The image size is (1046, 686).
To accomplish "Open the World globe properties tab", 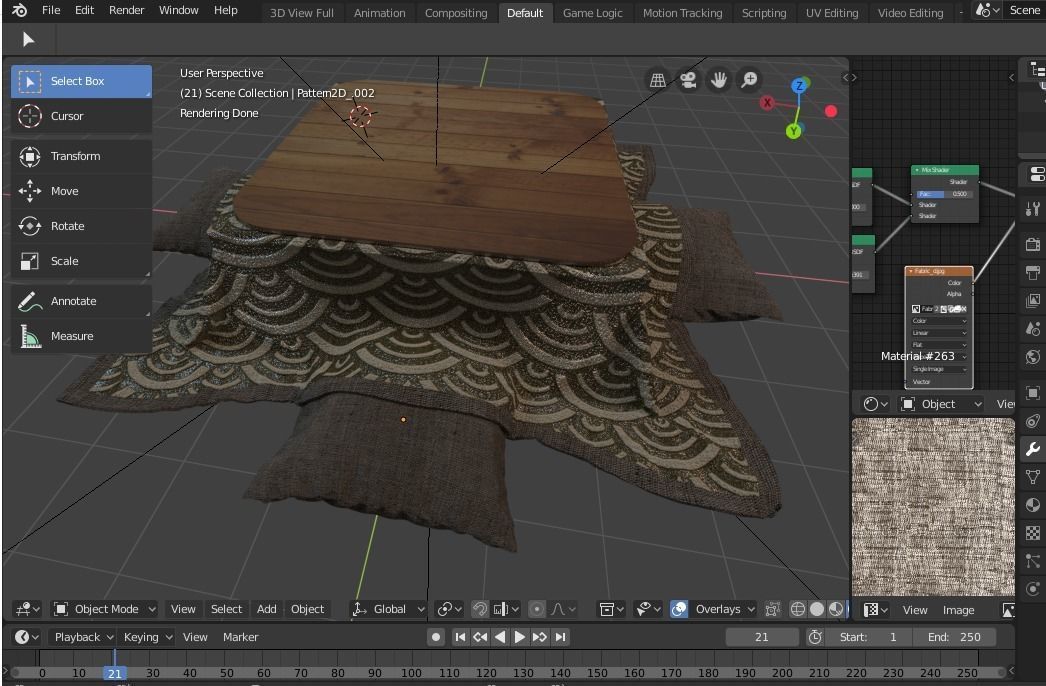I will click(1033, 357).
